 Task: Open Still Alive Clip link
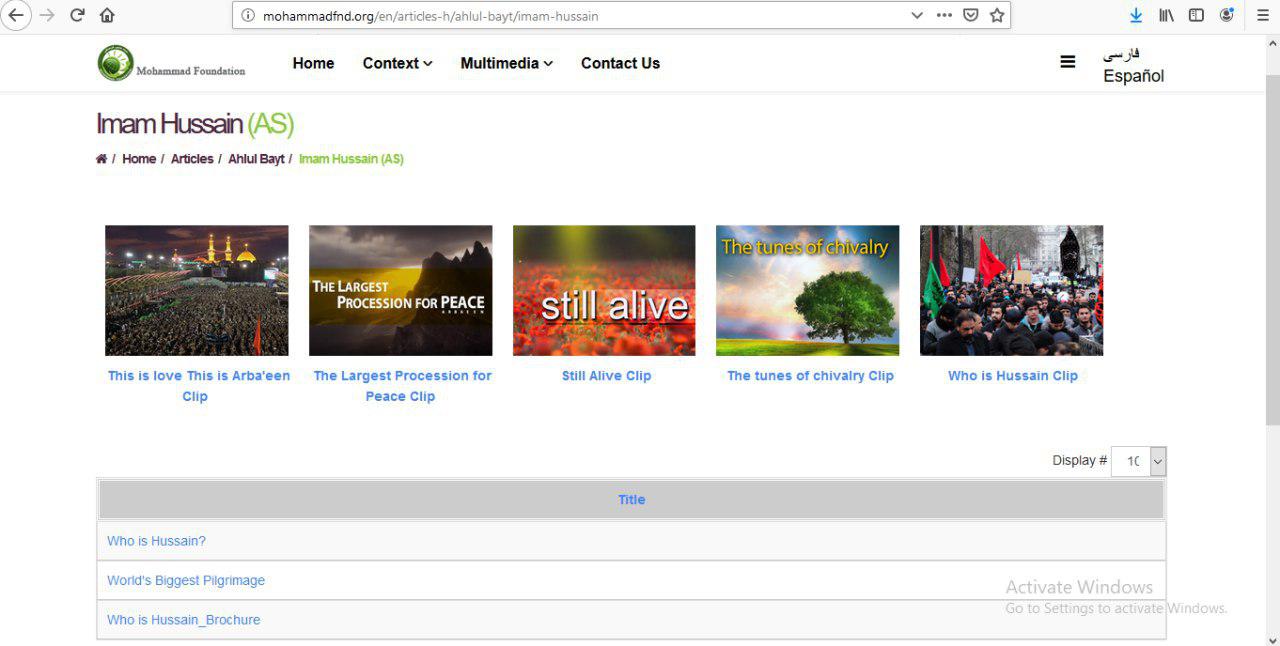click(606, 376)
